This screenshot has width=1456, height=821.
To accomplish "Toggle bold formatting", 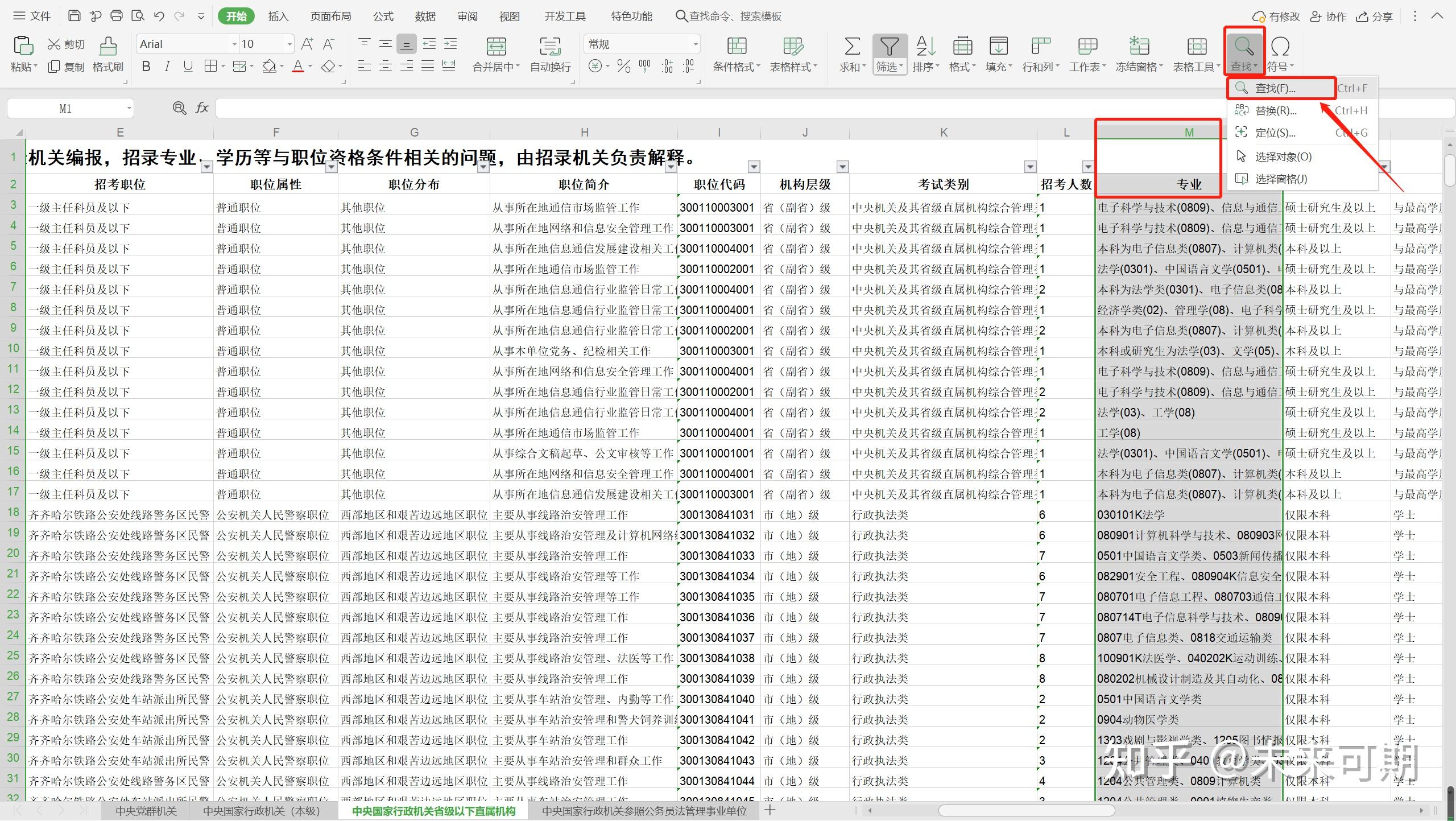I will tap(146, 67).
